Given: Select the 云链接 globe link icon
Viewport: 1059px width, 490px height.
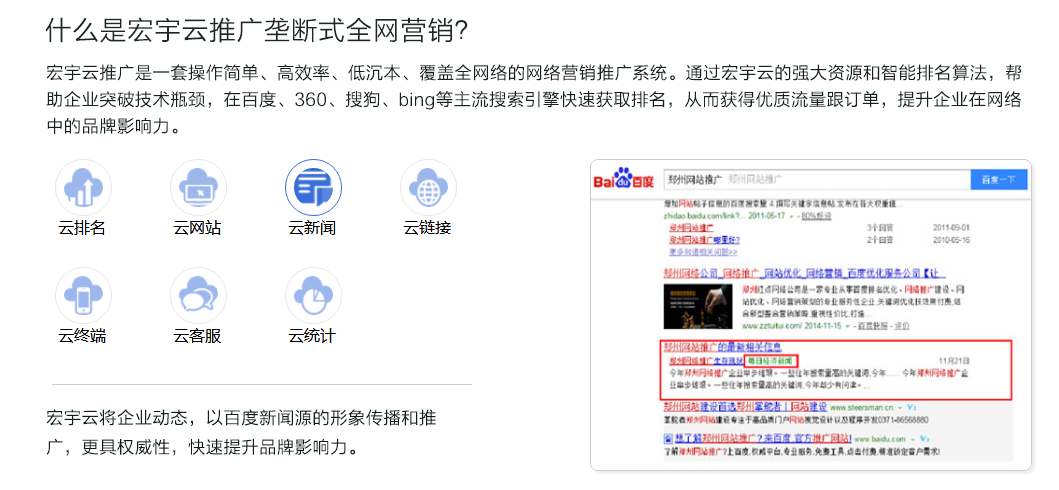Looking at the screenshot, I should click(428, 187).
